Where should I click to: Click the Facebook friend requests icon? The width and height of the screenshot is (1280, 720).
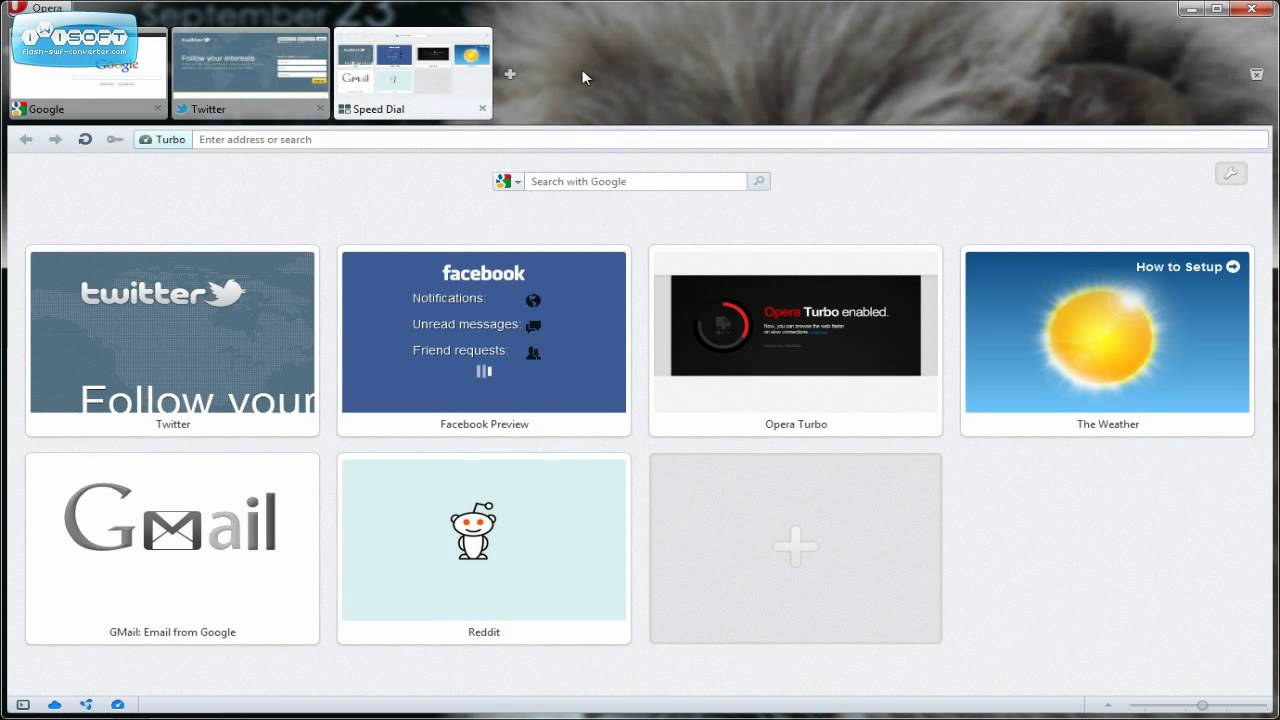[533, 352]
